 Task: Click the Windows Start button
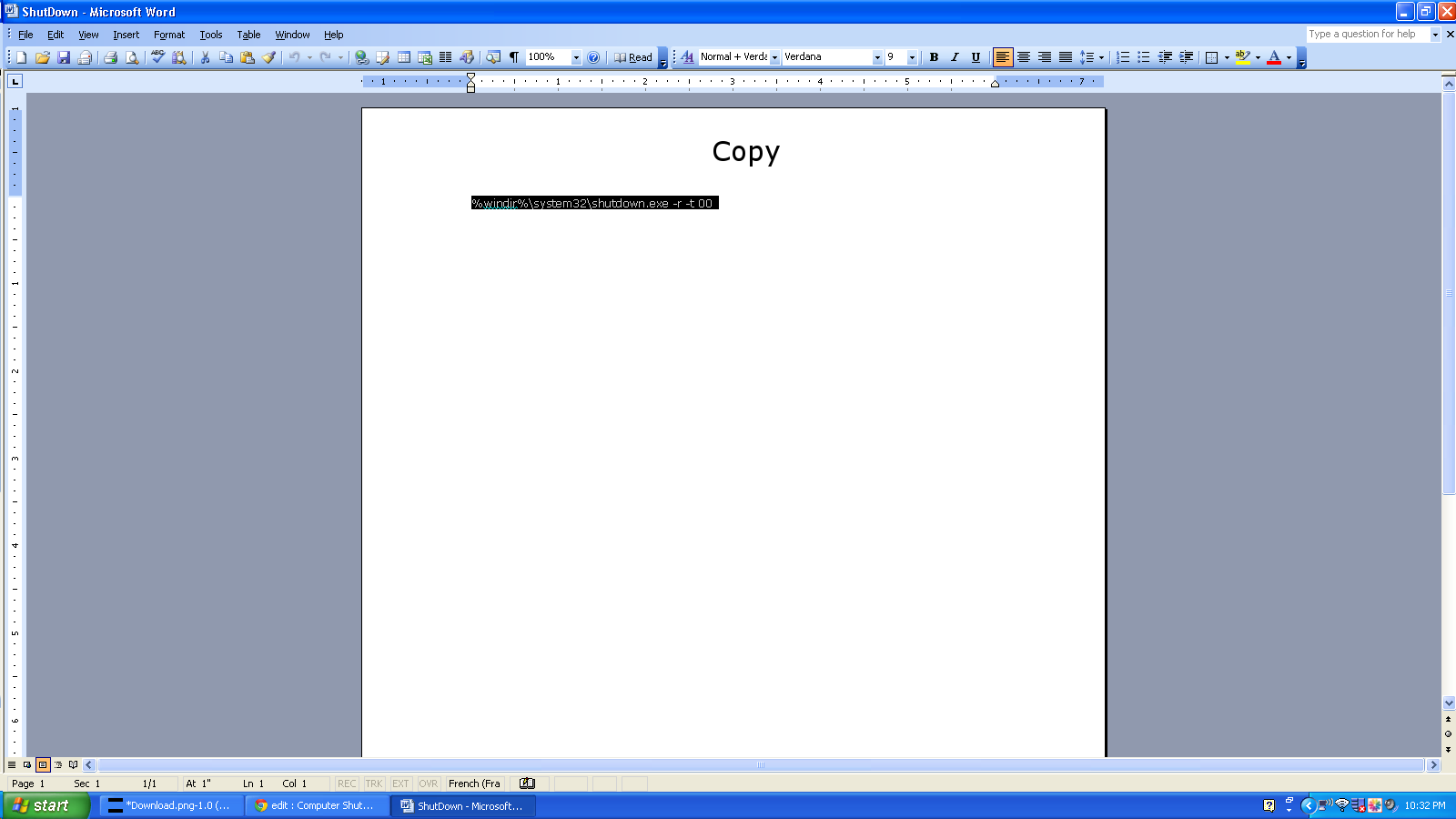tap(45, 805)
